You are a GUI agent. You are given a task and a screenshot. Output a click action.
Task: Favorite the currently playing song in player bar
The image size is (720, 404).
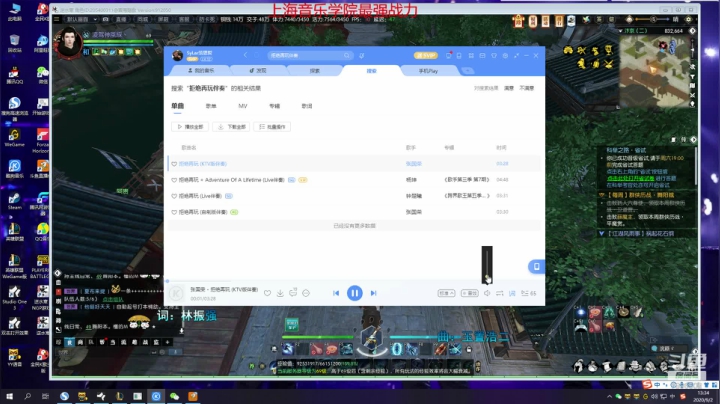[267, 293]
